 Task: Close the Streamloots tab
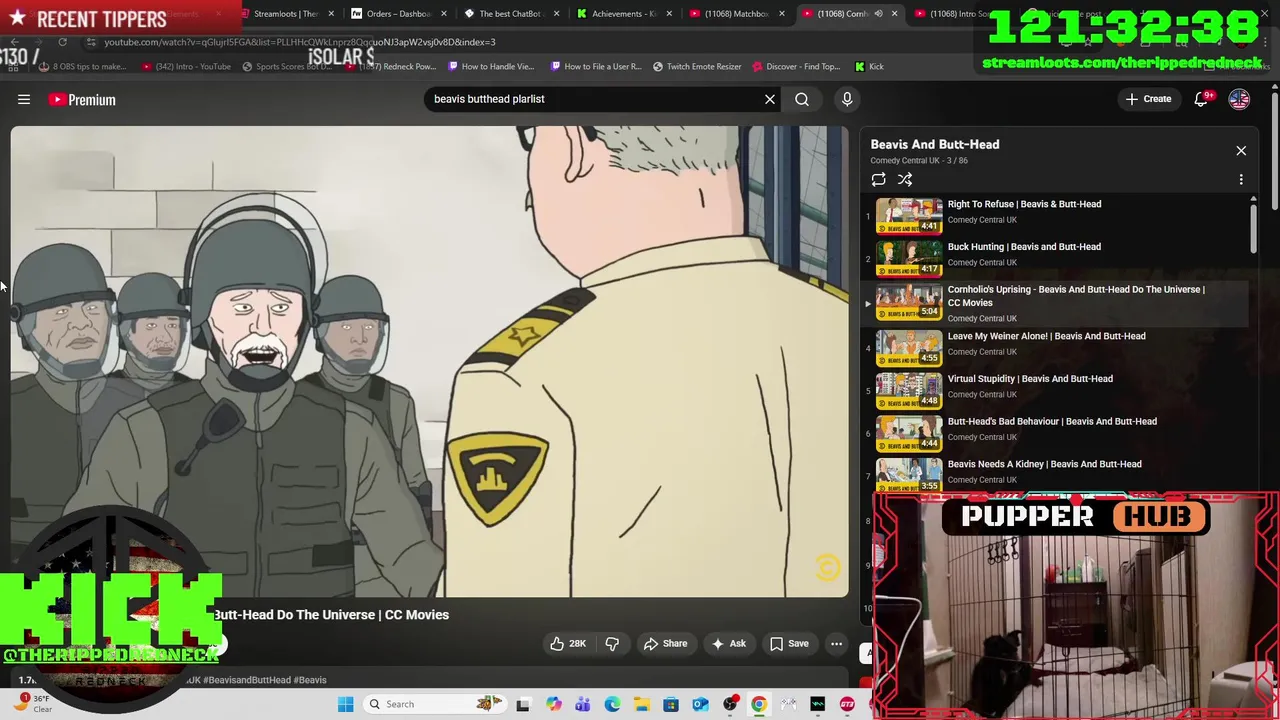tap(330, 14)
